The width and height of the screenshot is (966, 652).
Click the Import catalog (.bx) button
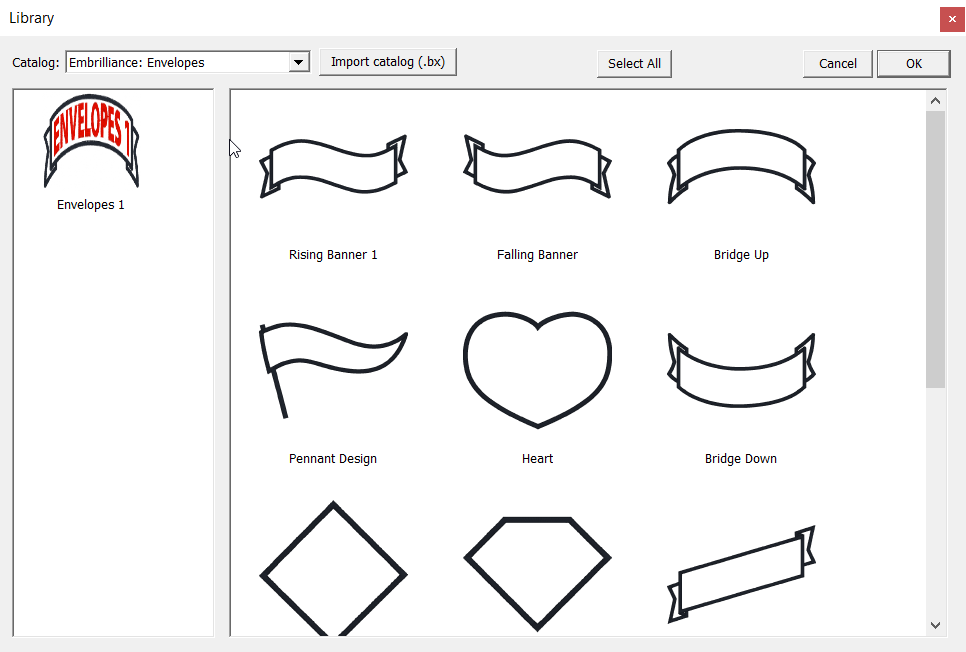click(388, 61)
